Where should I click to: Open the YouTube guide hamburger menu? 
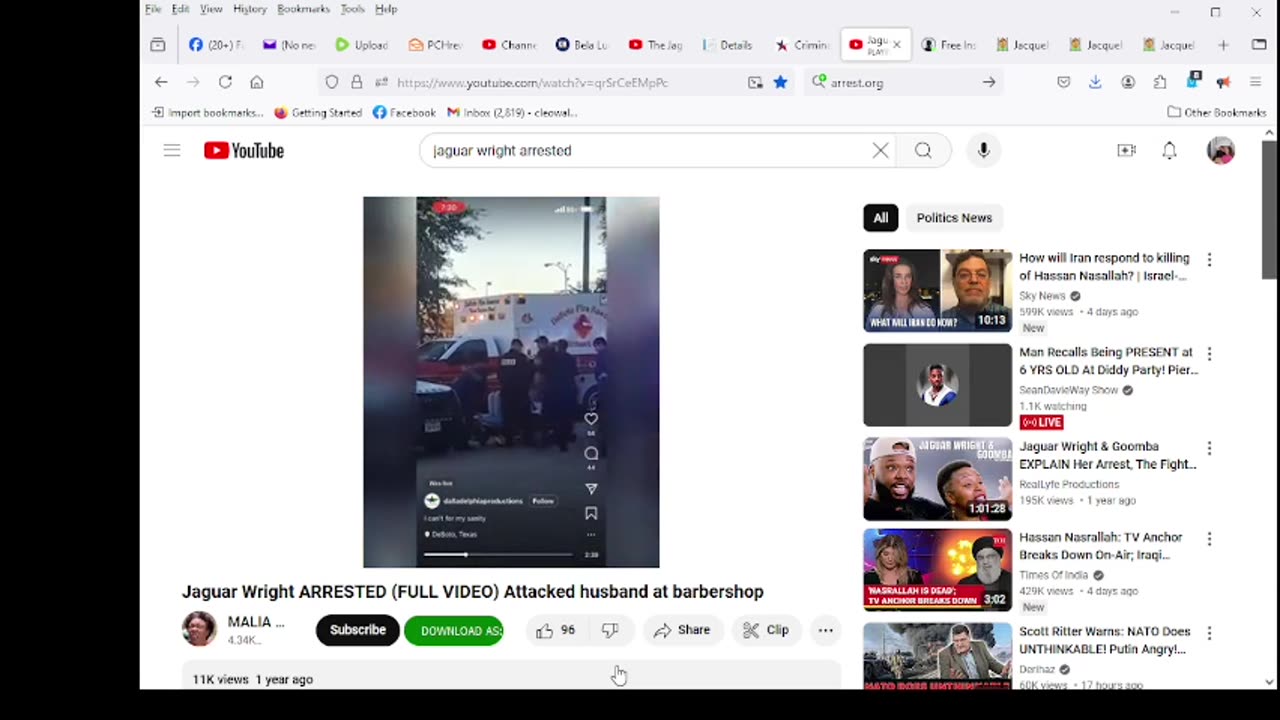click(x=172, y=150)
